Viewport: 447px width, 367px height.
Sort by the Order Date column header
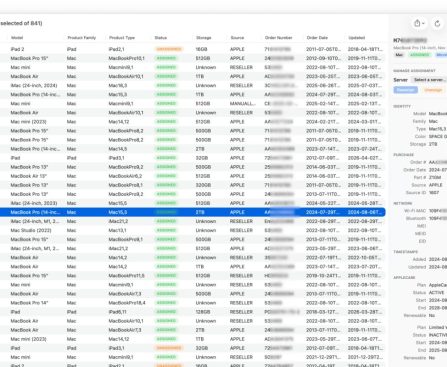pos(317,38)
